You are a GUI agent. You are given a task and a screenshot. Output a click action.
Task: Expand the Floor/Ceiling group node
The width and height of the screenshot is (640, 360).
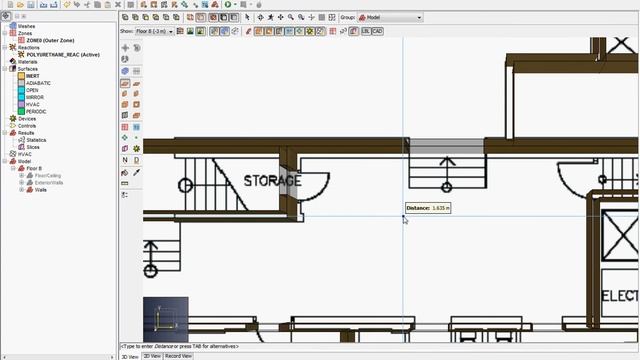[x=22, y=176]
